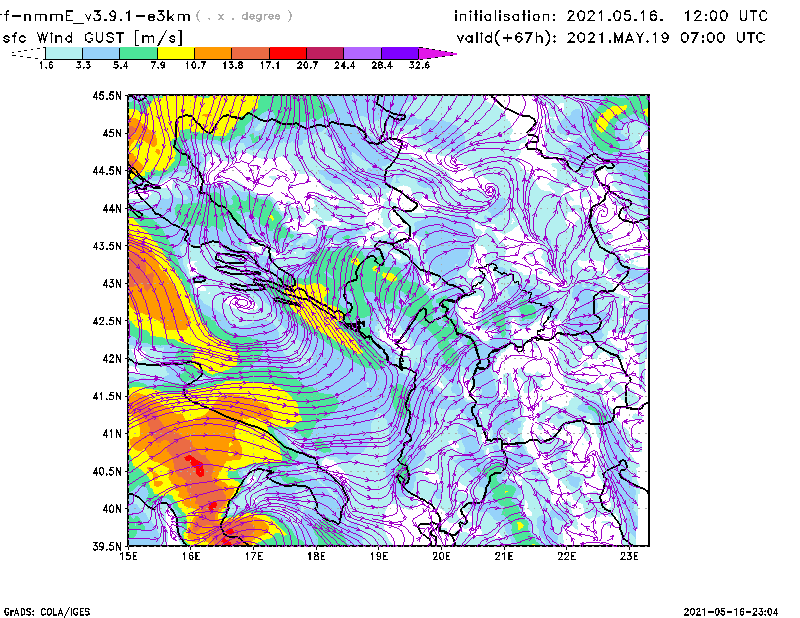
Task: Select the violet legend swatch
Action: pos(400,53)
